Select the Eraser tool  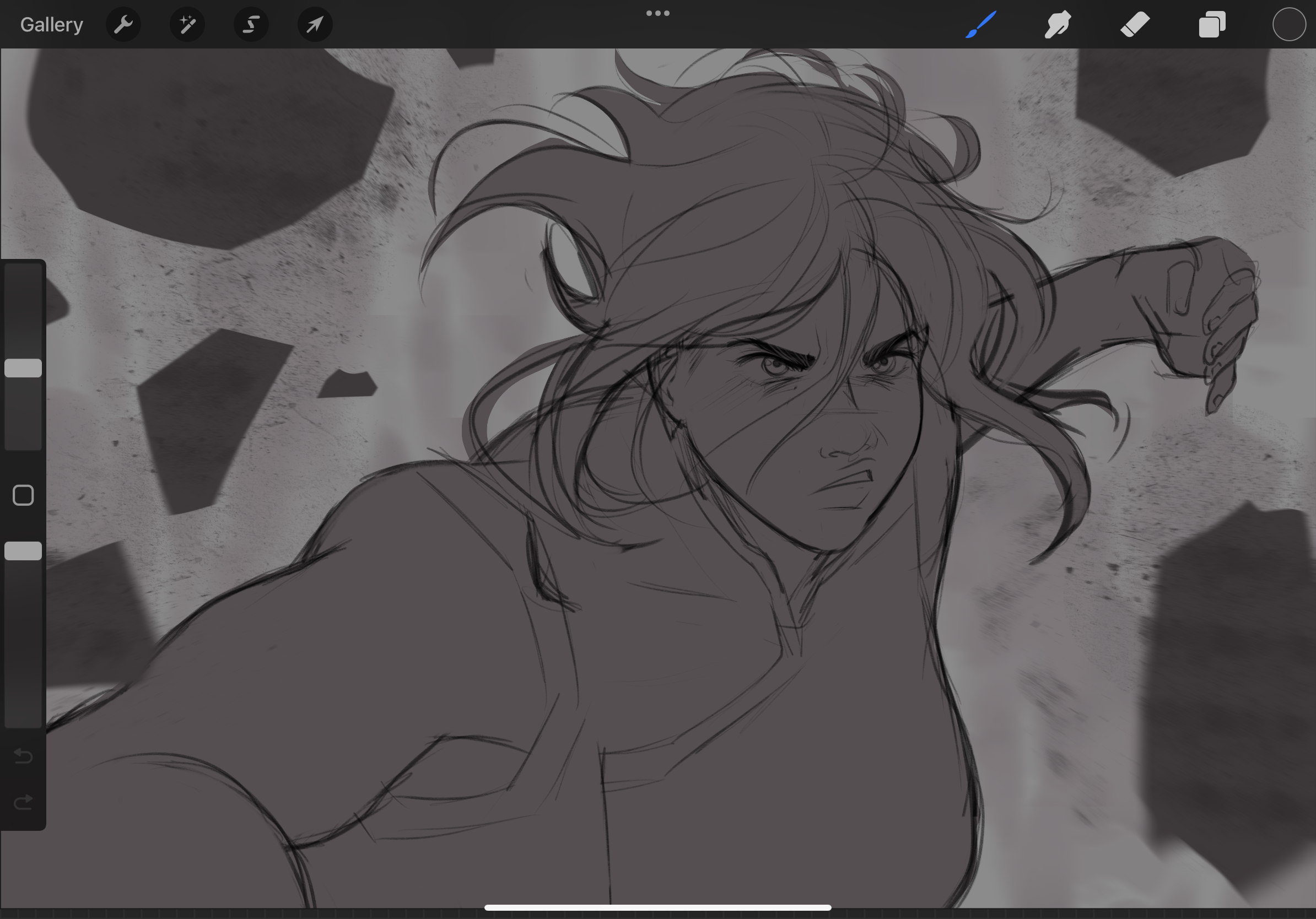tap(1135, 25)
